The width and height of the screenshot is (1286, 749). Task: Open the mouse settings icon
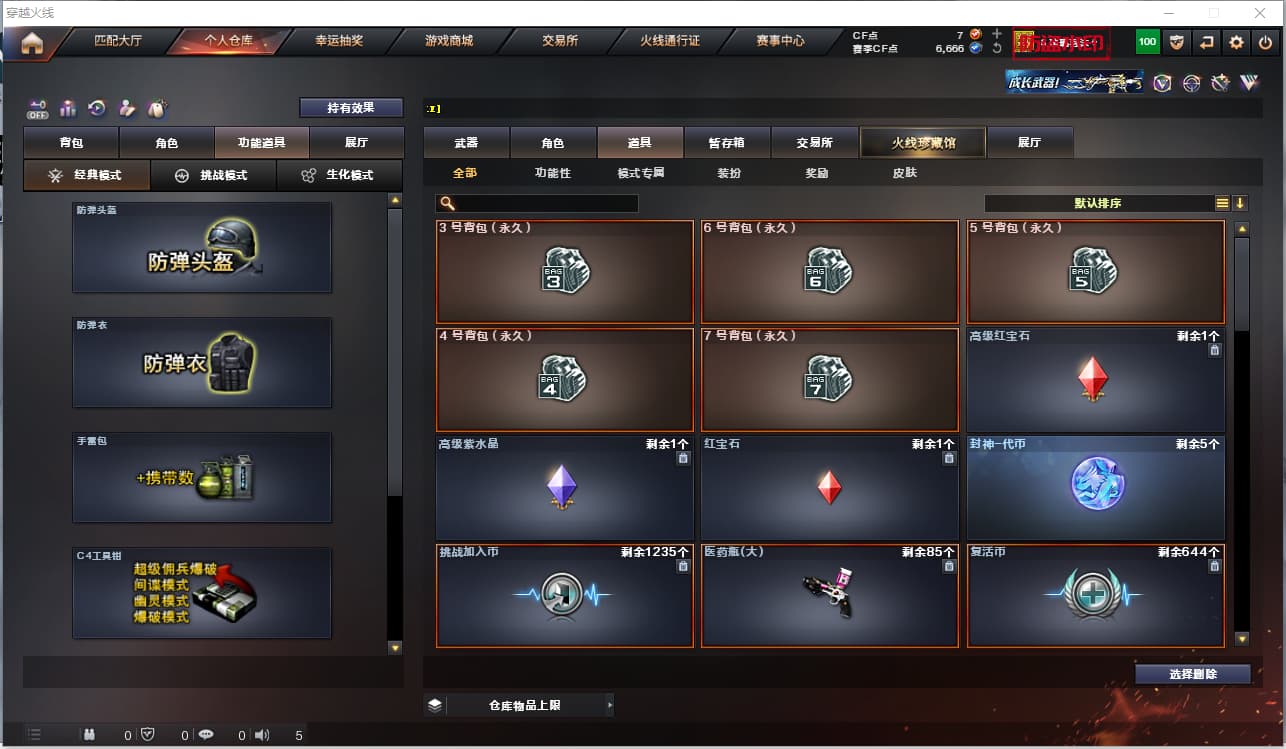coord(156,108)
